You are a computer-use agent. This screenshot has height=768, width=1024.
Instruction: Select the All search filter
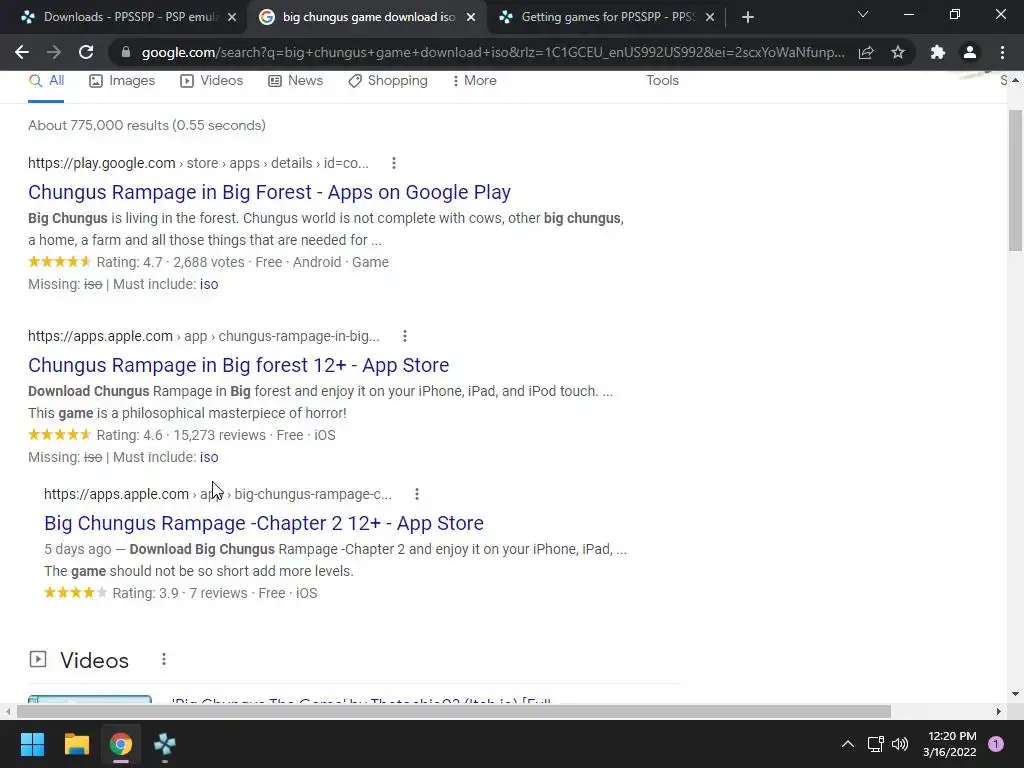point(46,80)
